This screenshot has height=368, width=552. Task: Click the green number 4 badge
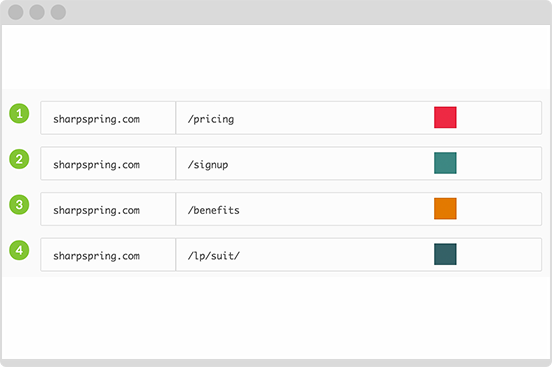pyautogui.click(x=19, y=250)
